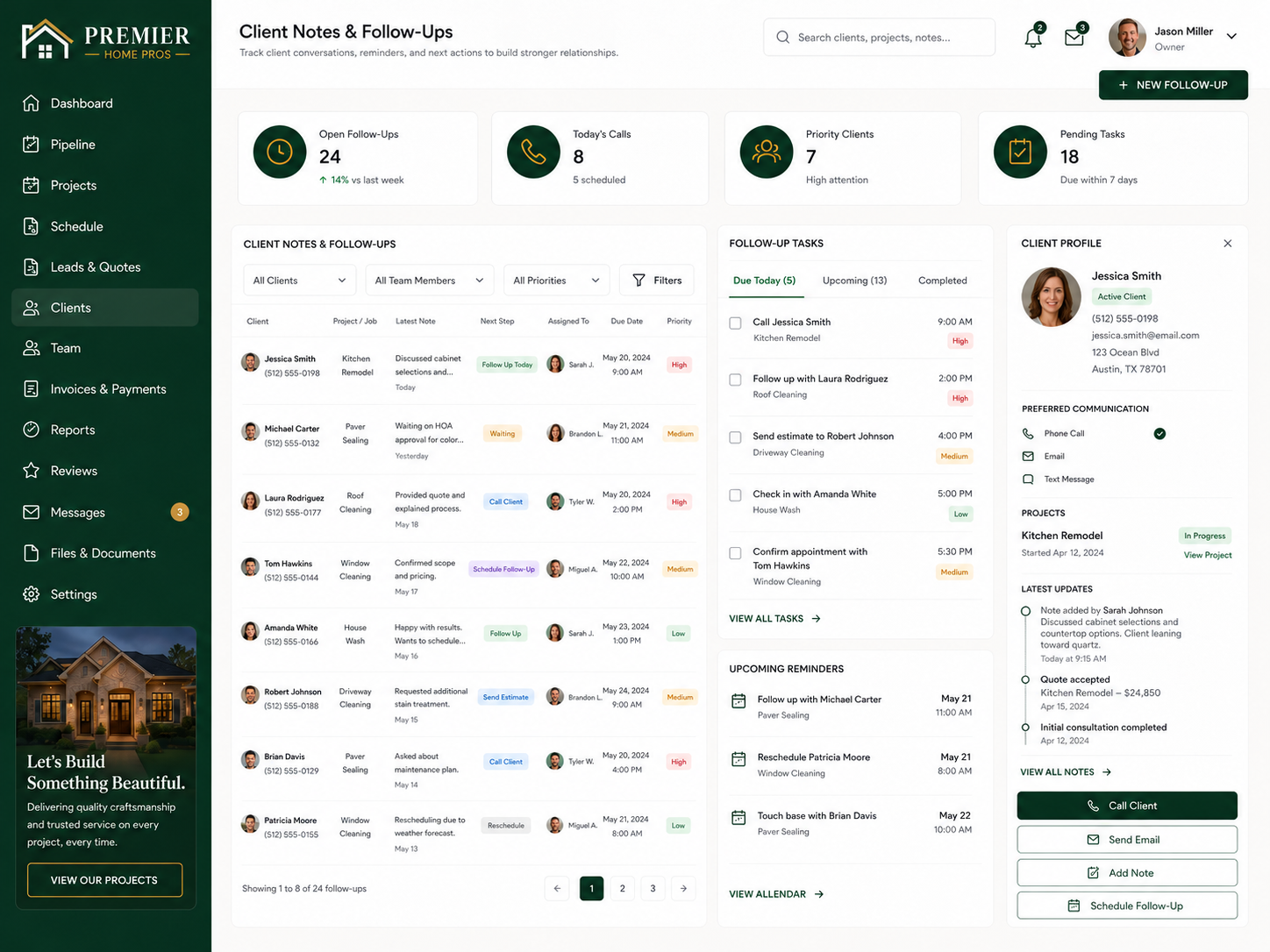Open the notifications bell icon
Screen dimensions: 1270x952
pos(1033,38)
